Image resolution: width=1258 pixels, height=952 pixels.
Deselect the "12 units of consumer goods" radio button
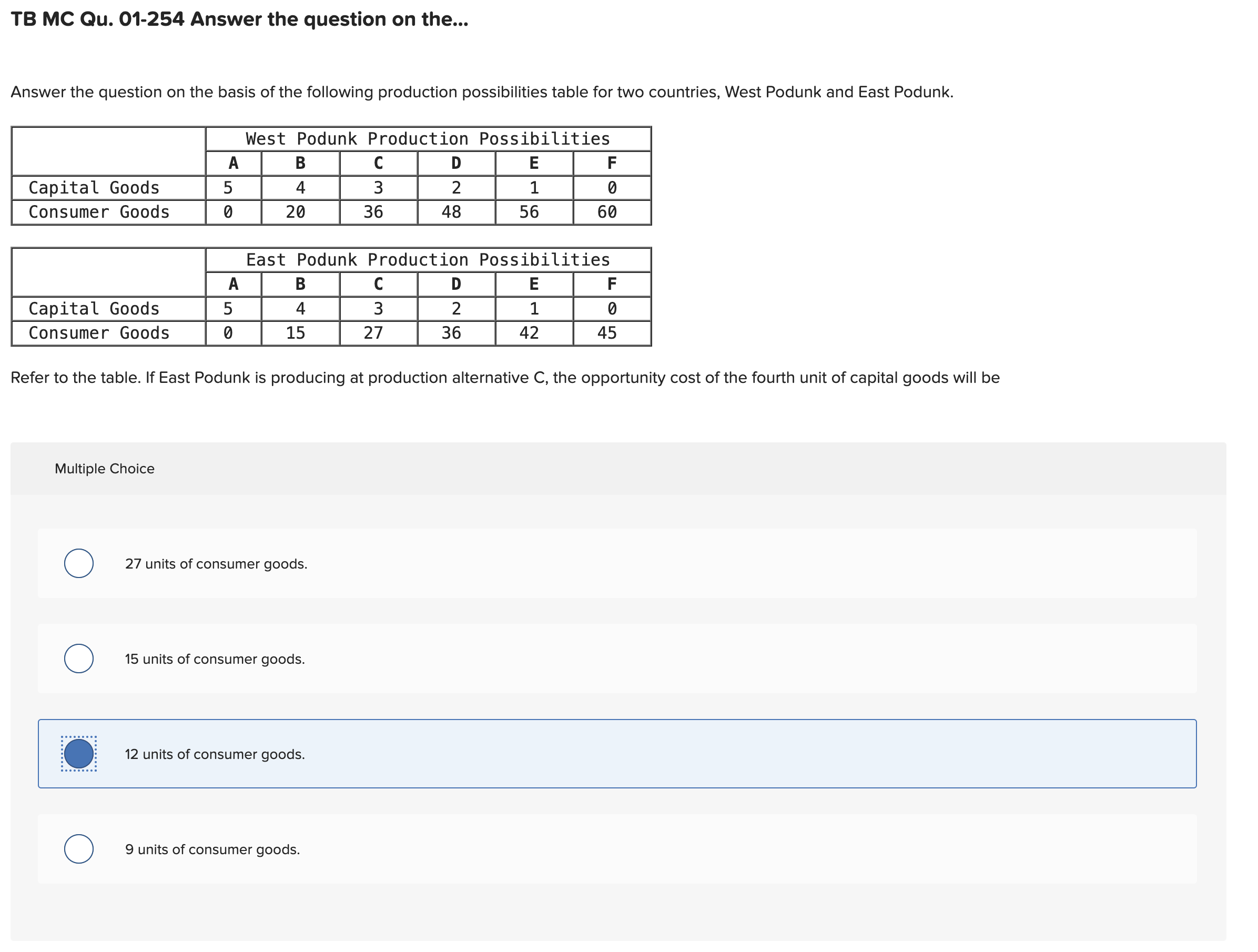pyautogui.click(x=79, y=754)
